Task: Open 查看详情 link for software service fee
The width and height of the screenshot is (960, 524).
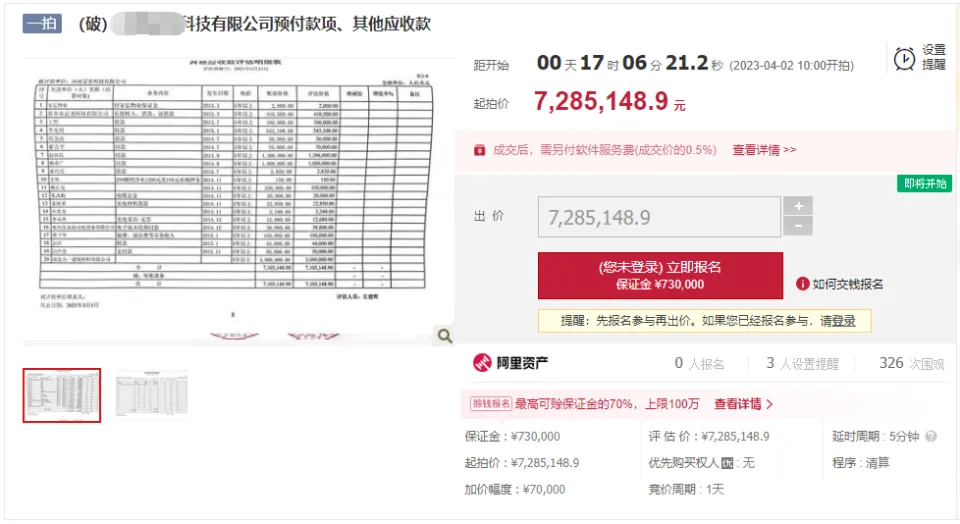Action: coord(764,150)
